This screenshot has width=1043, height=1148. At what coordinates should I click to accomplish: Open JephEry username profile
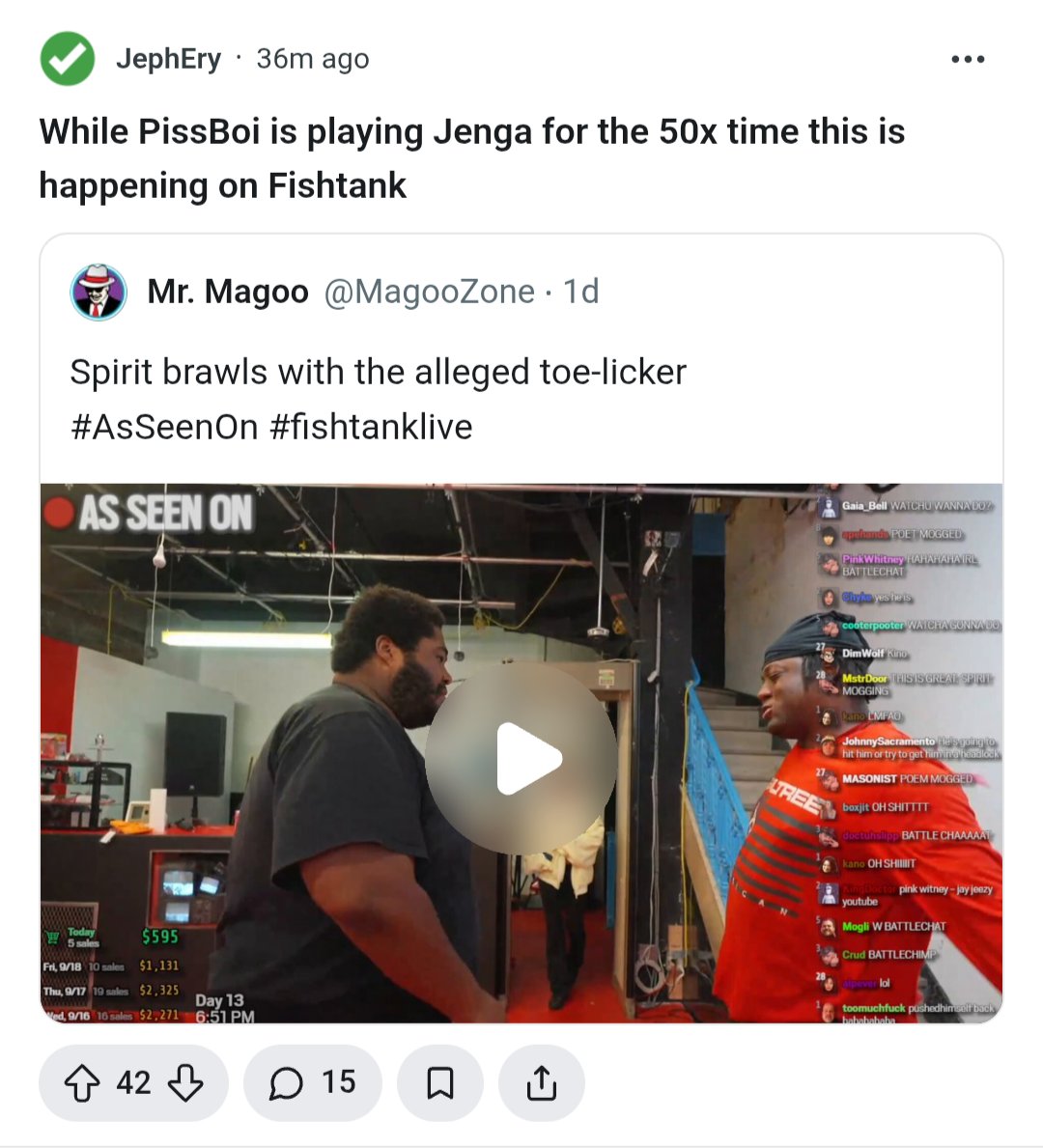point(168,59)
